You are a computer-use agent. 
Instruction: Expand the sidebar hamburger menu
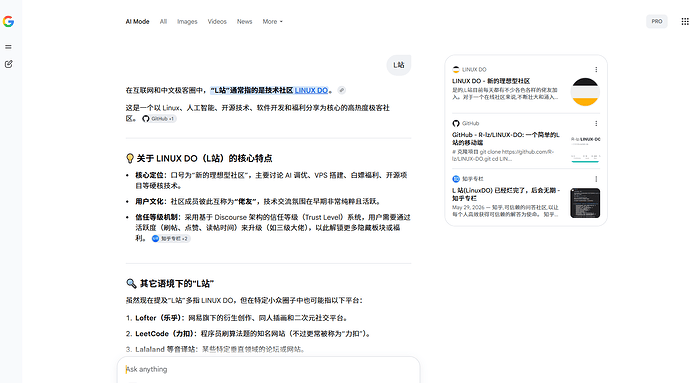coord(8,47)
